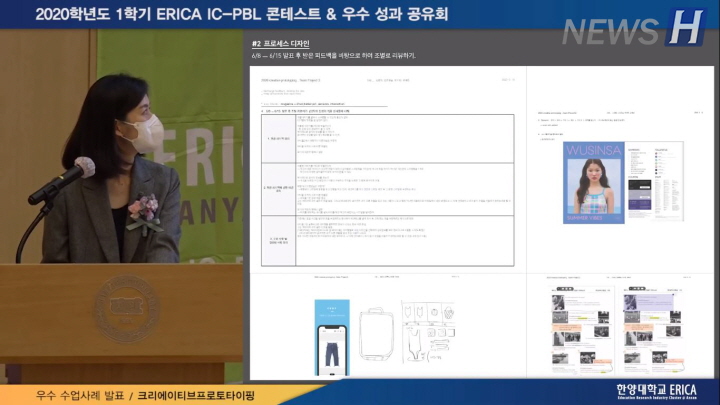
Task: Click the '크리에이티브프로토타이핑' caption text
Action: [196, 393]
